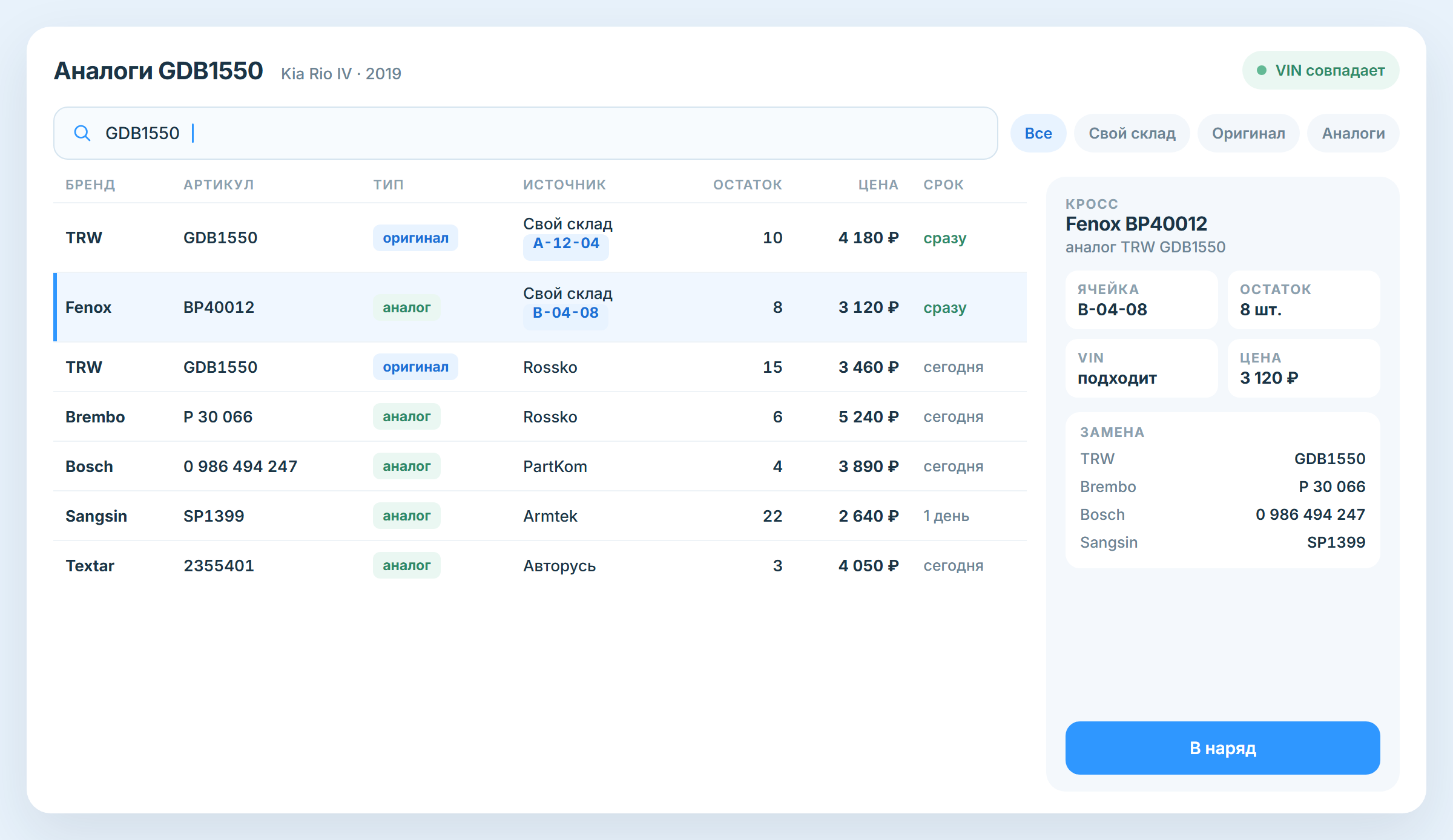Select the Все filter chip
The height and width of the screenshot is (840, 1453).
coord(1038,133)
